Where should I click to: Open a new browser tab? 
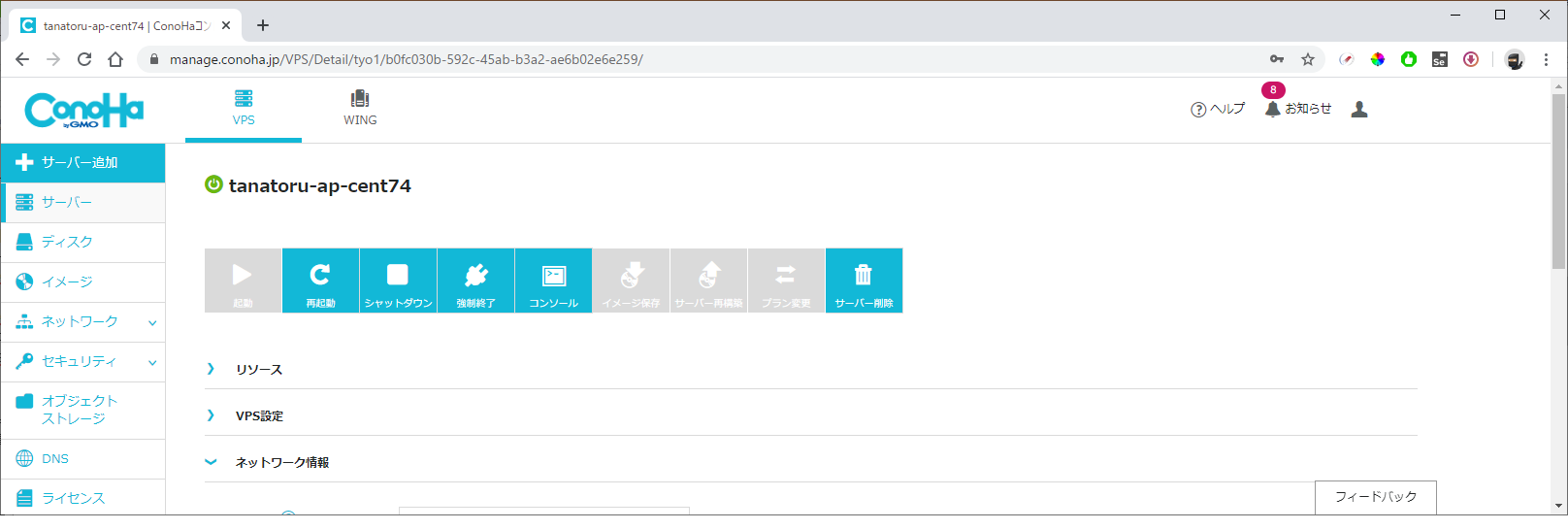coord(263,25)
